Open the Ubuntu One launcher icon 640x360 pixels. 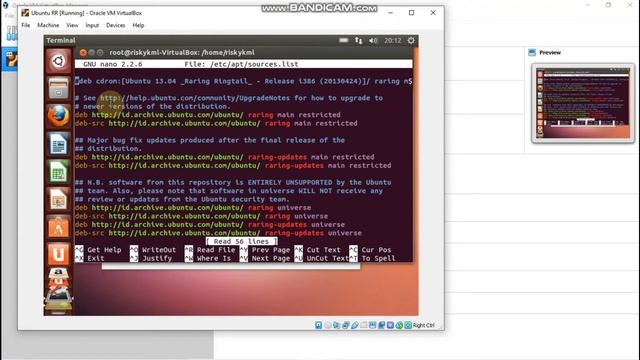[x=58, y=254]
